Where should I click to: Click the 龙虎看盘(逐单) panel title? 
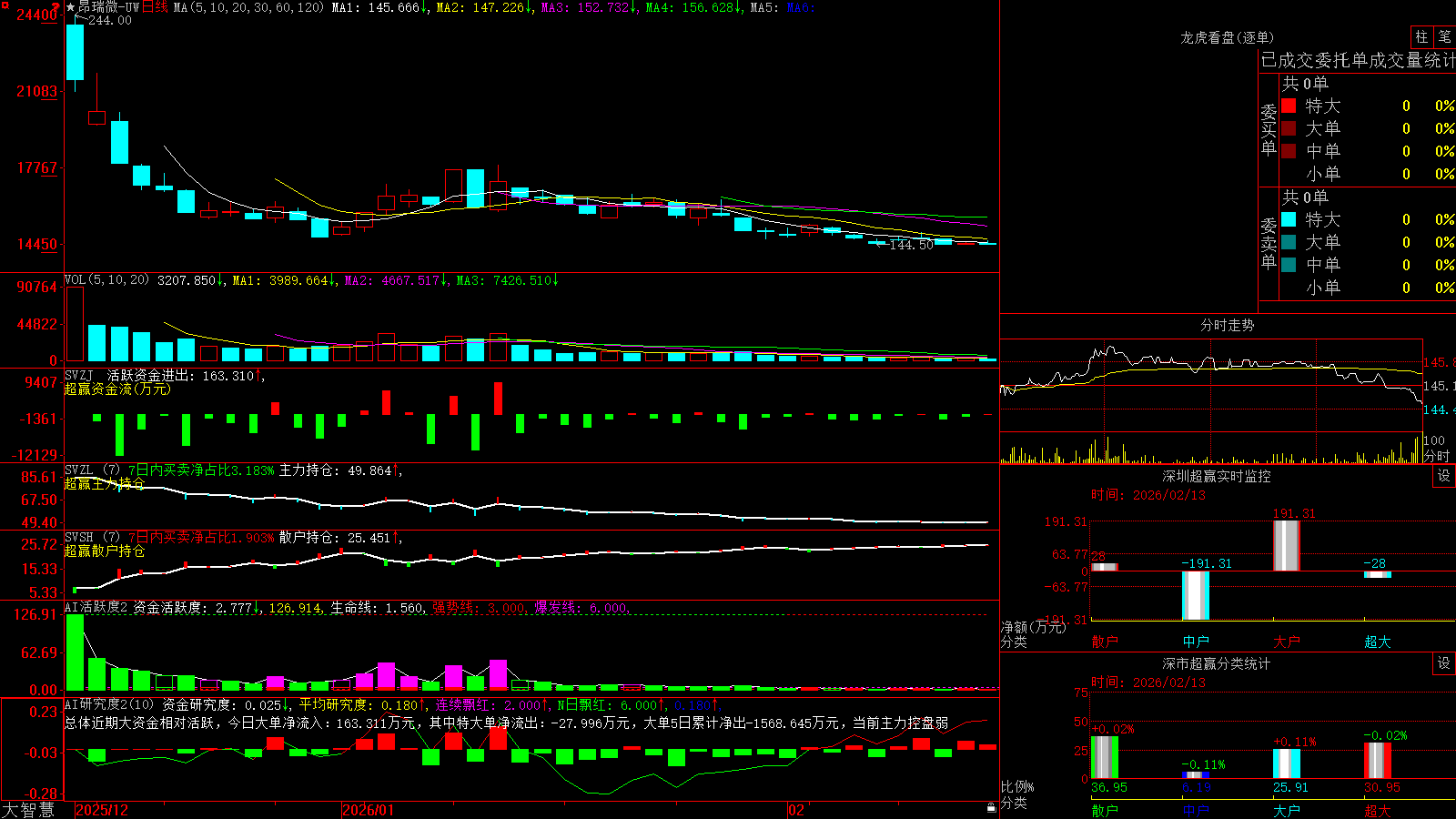(x=1227, y=37)
